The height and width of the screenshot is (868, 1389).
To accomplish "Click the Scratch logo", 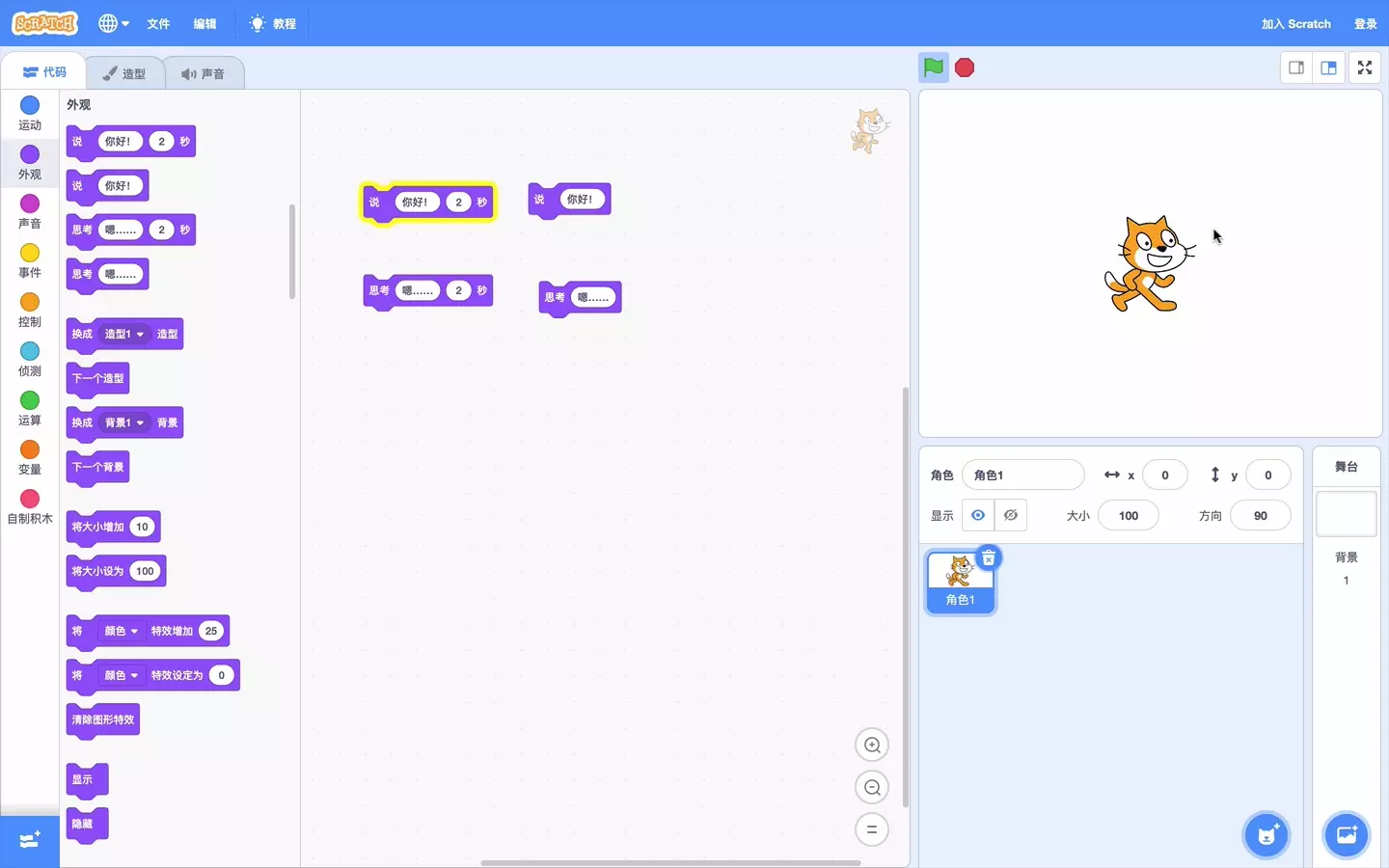I will 44,23.
